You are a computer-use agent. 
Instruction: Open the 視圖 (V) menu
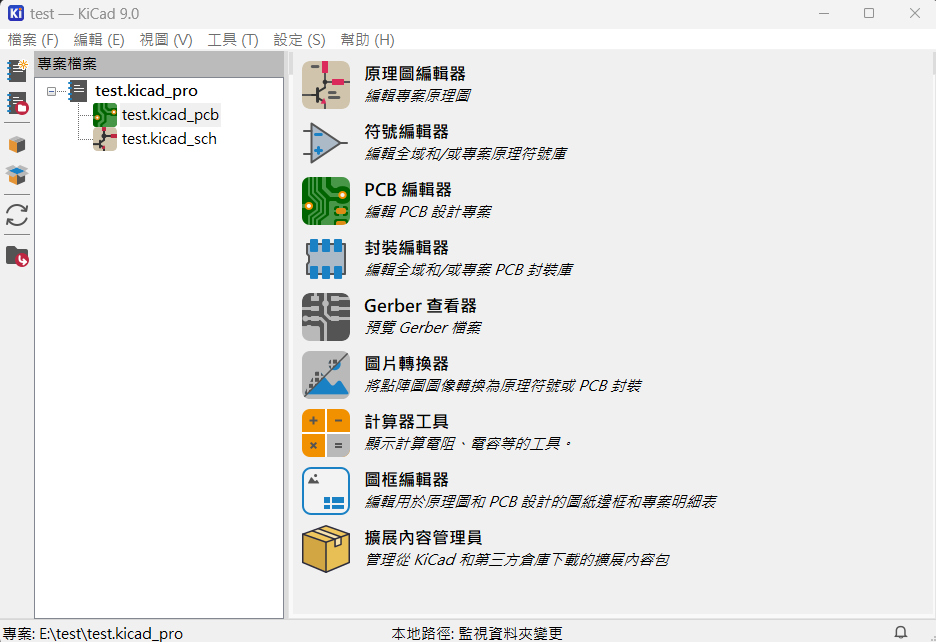point(166,40)
